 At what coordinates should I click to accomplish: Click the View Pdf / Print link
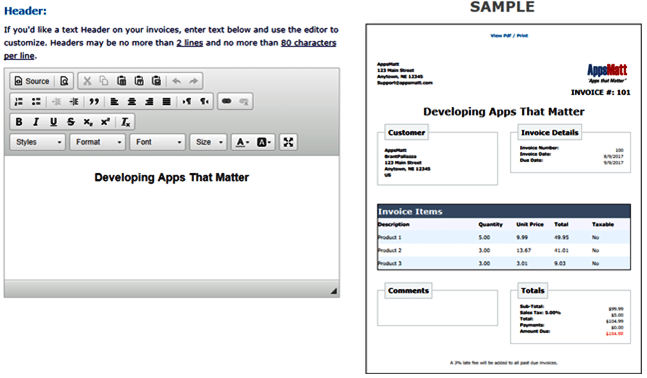click(x=509, y=35)
